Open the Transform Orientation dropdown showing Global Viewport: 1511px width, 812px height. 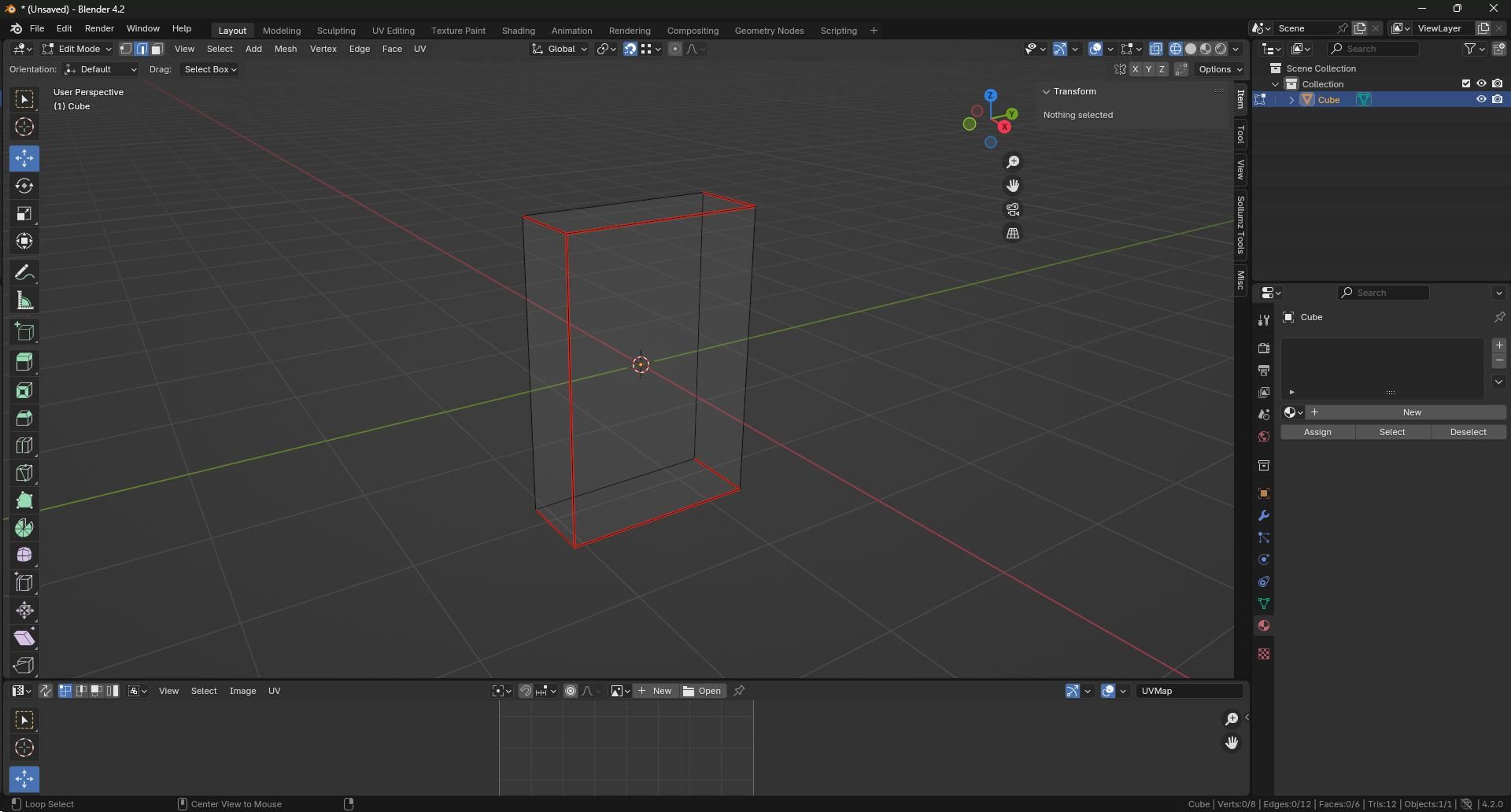559,49
